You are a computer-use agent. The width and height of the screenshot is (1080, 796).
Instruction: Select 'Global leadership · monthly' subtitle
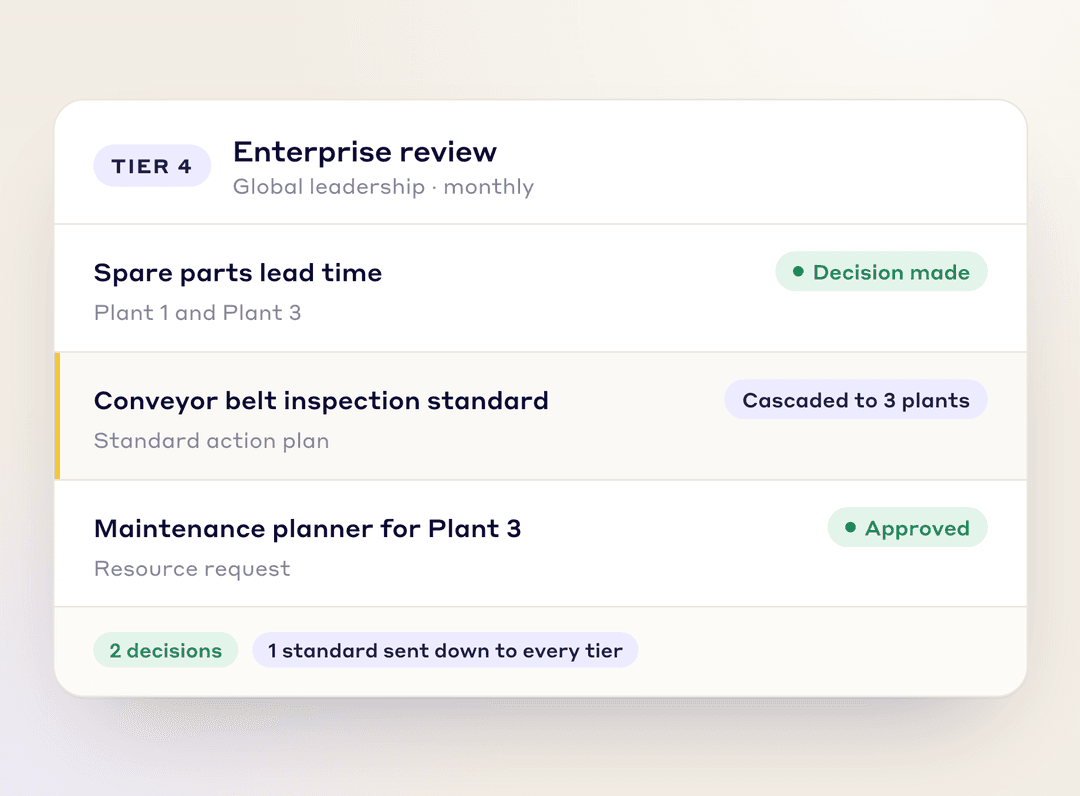point(383,187)
